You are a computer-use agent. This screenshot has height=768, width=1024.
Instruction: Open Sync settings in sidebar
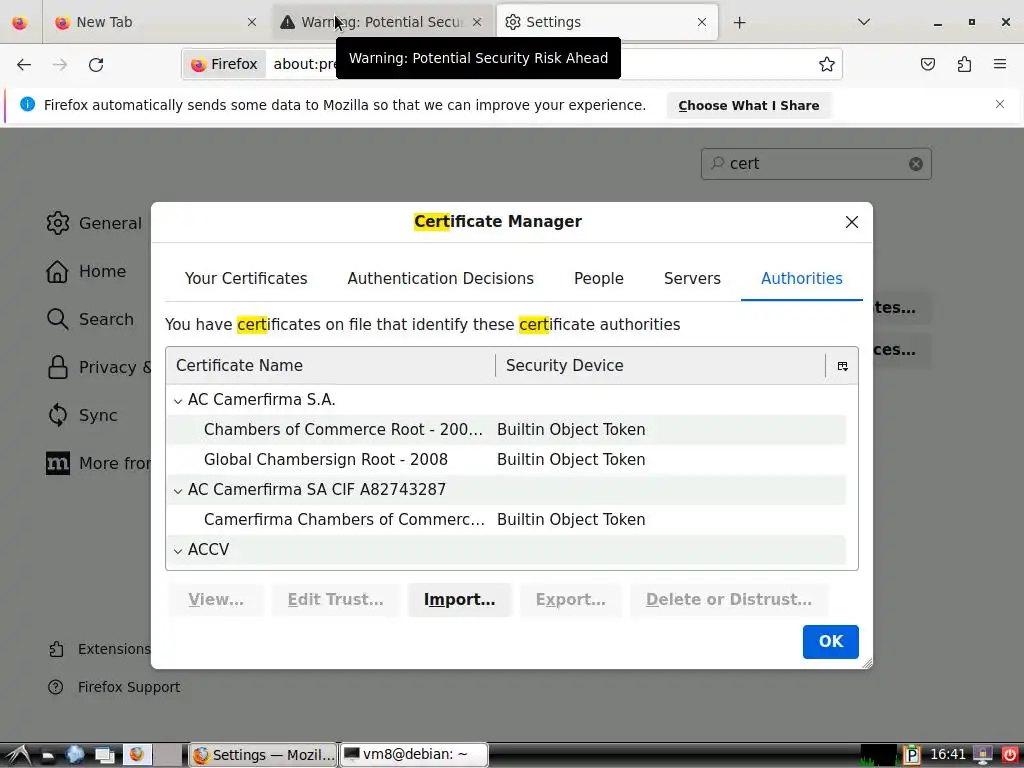(82, 415)
